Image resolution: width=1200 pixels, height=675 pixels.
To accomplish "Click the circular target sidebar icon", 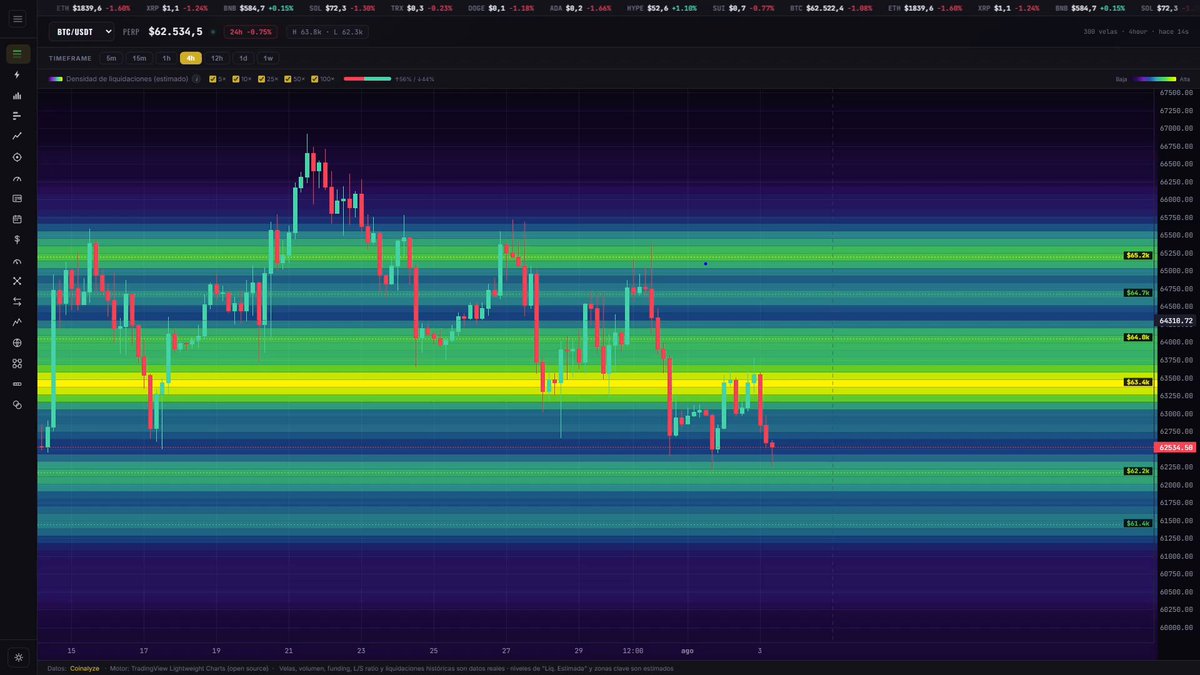I will 17,157.
